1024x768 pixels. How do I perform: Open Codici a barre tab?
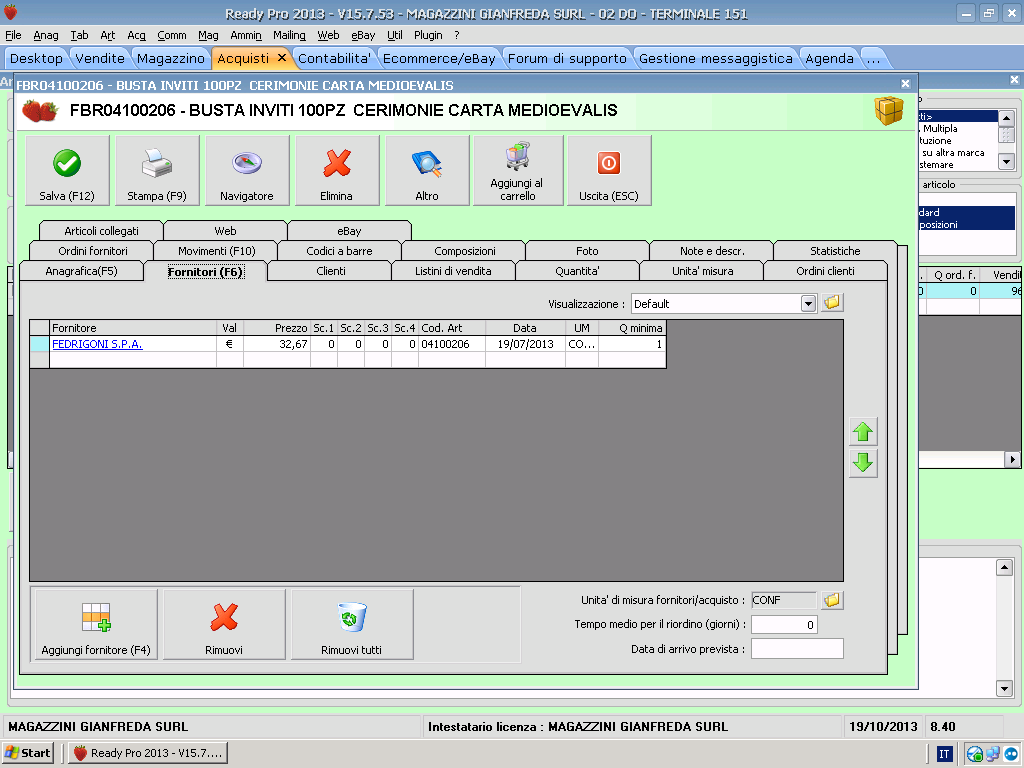[x=340, y=251]
